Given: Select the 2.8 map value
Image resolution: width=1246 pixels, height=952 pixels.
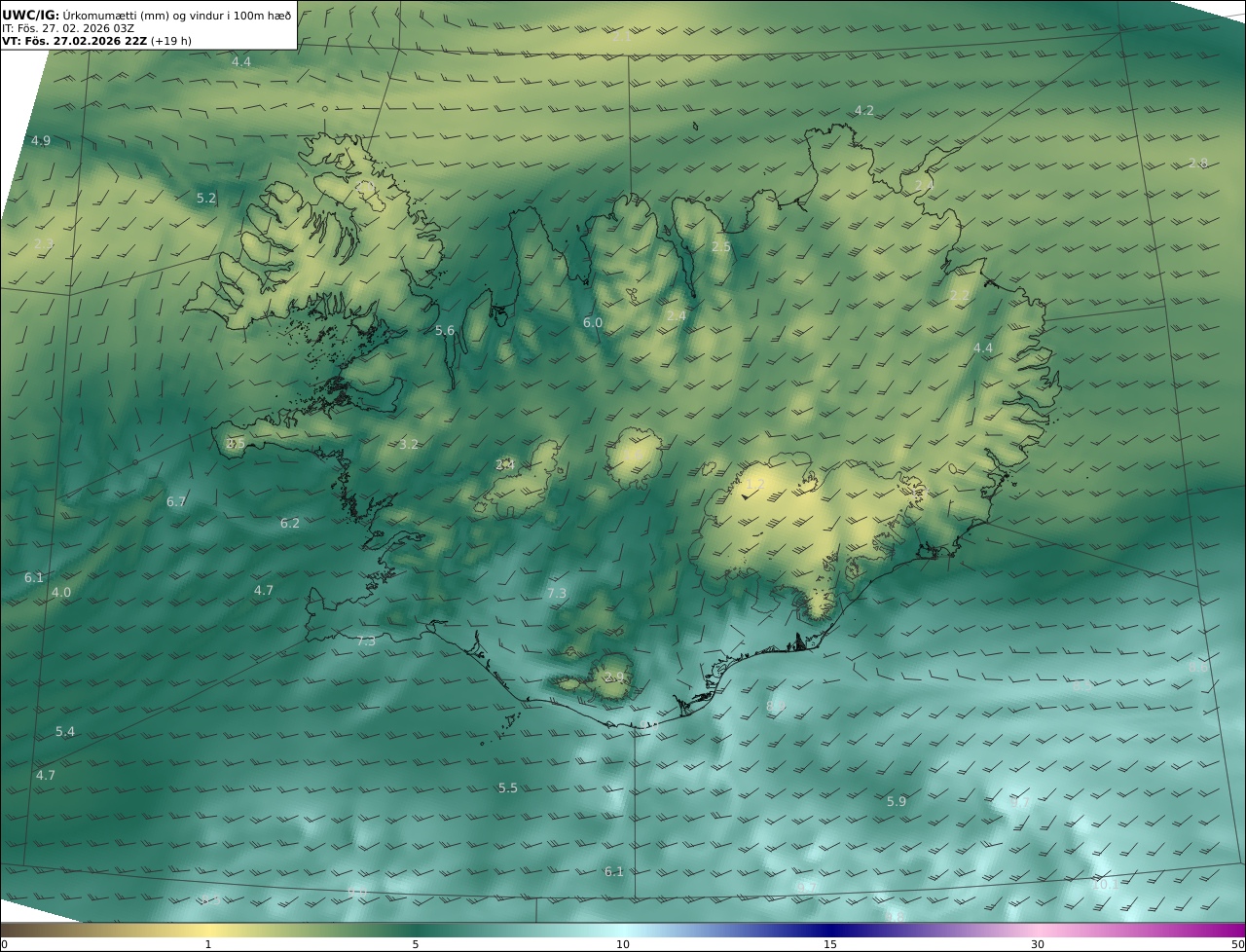Looking at the screenshot, I should (1198, 164).
